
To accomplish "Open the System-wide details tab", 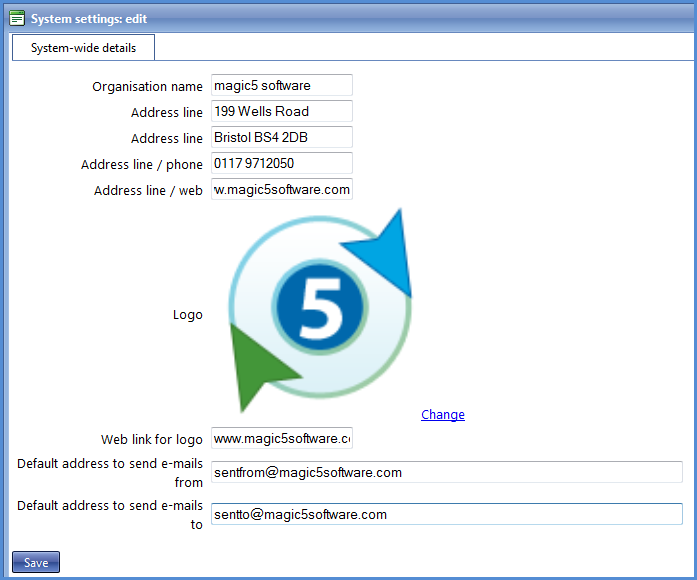I will [83, 48].
